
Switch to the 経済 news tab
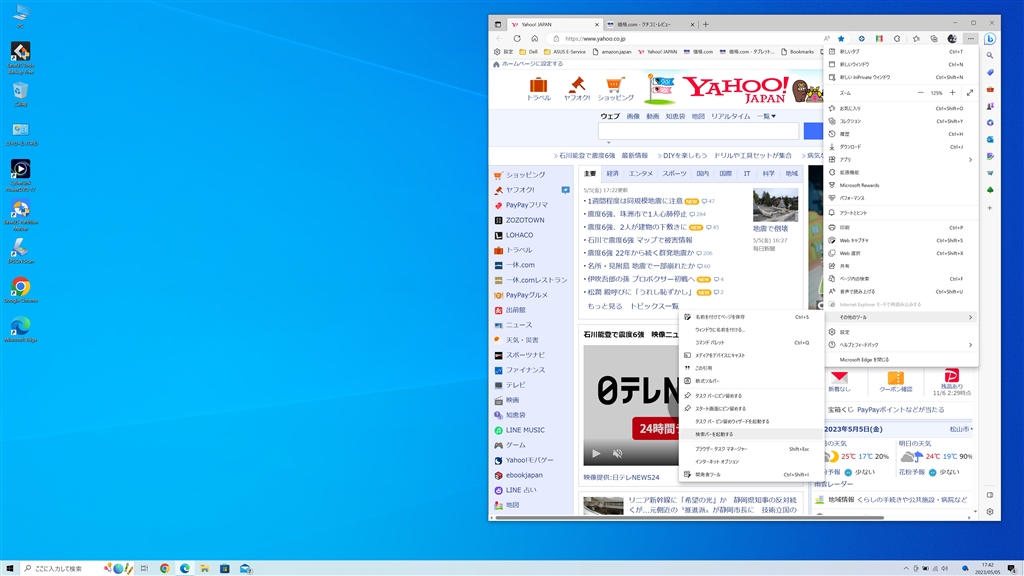pyautogui.click(x=613, y=174)
